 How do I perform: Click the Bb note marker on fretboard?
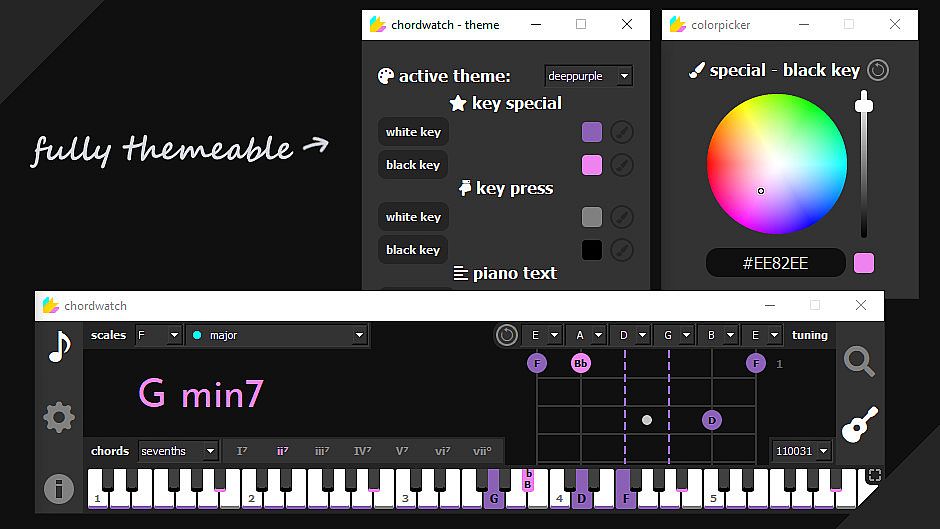(x=580, y=363)
